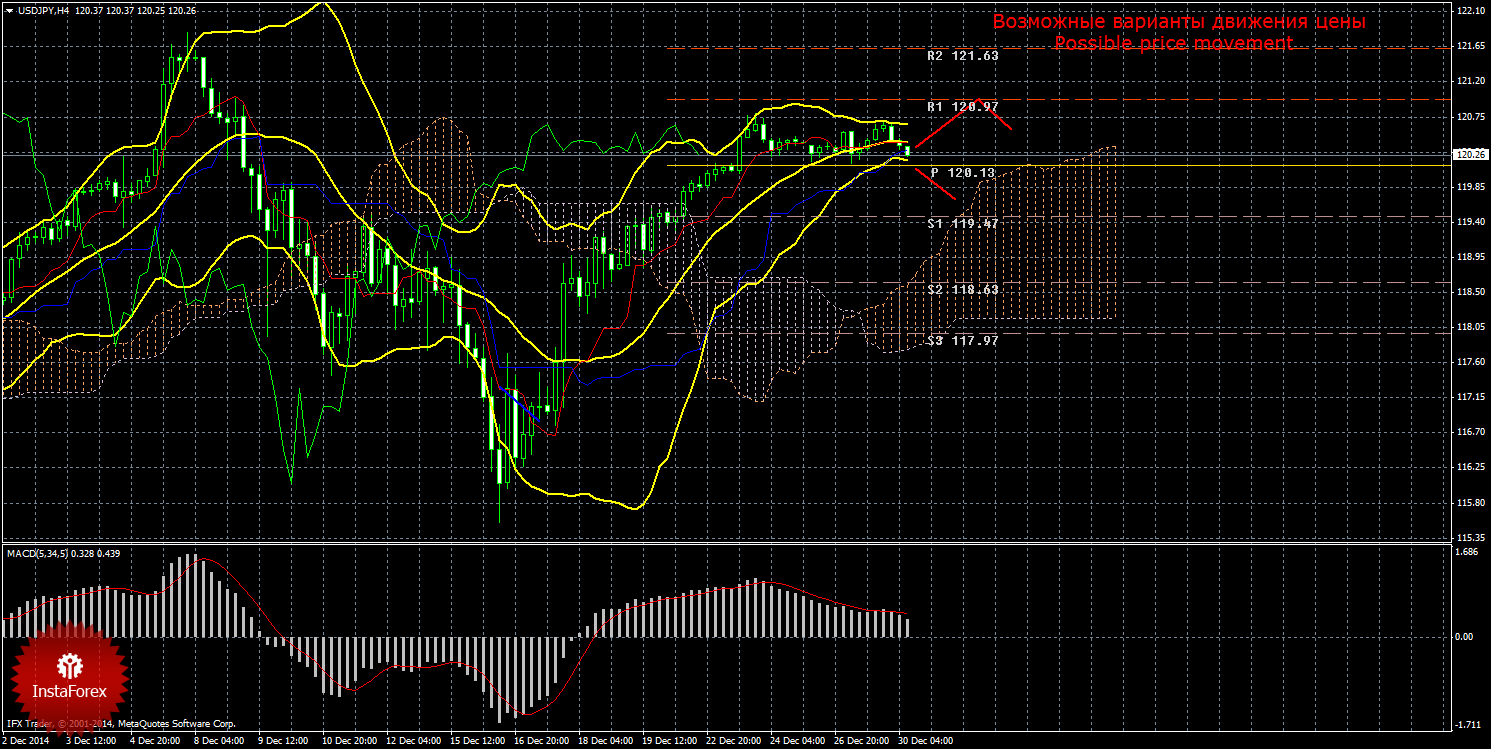Click the R2 121.63 resistance label
Screen dimensions: 1491x749
(962, 56)
